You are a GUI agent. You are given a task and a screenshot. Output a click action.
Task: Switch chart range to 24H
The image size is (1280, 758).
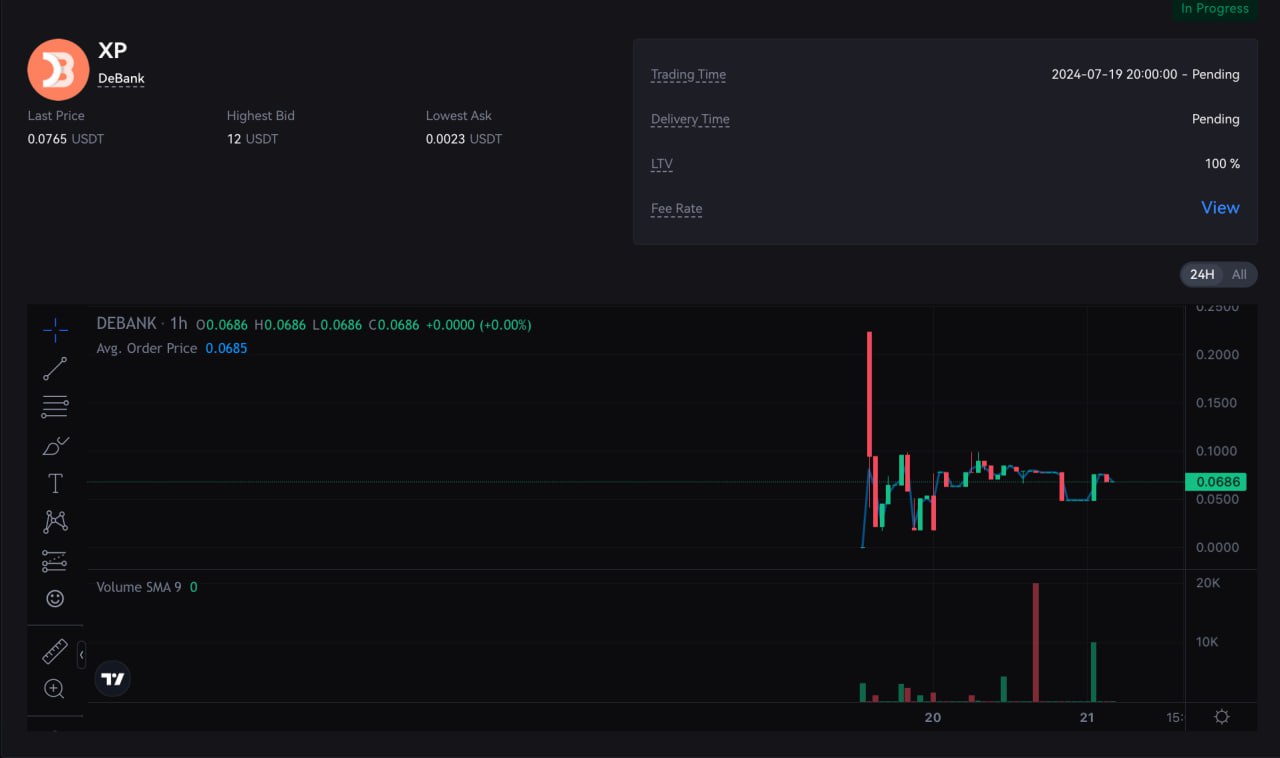pos(1202,274)
